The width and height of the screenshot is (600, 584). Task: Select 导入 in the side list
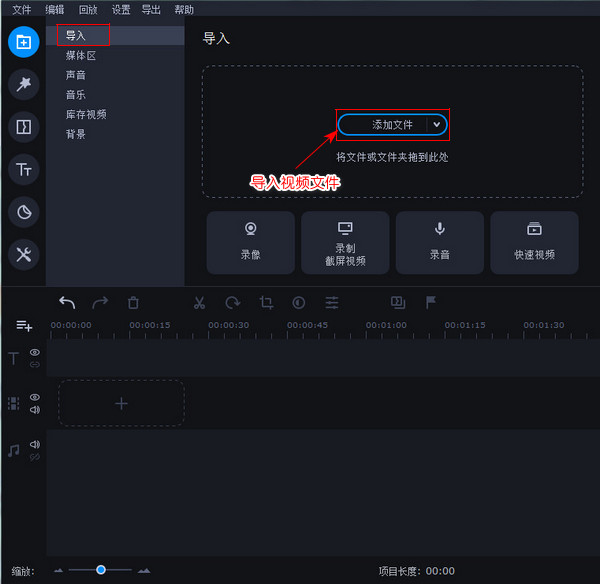pos(115,36)
